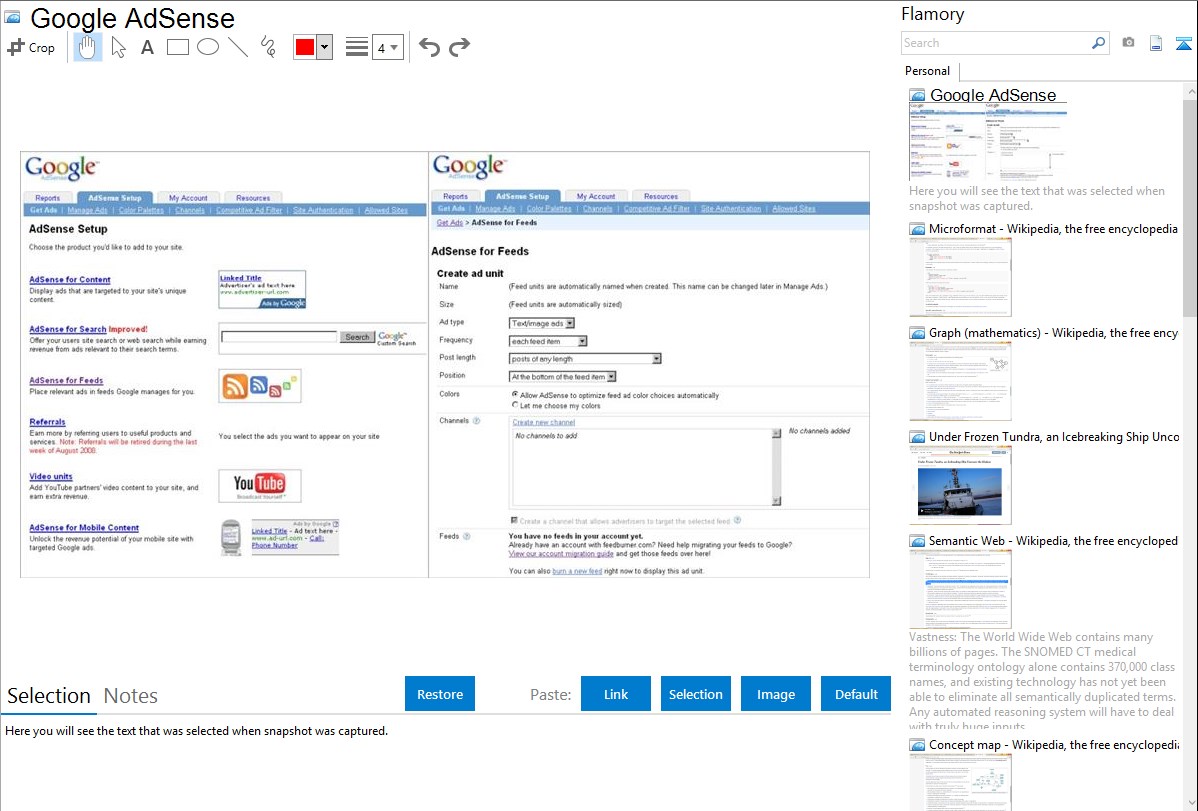The width and height of the screenshot is (1198, 811).
Task: Click the browser icon beside Under Frozen Tundra
Action: [917, 436]
